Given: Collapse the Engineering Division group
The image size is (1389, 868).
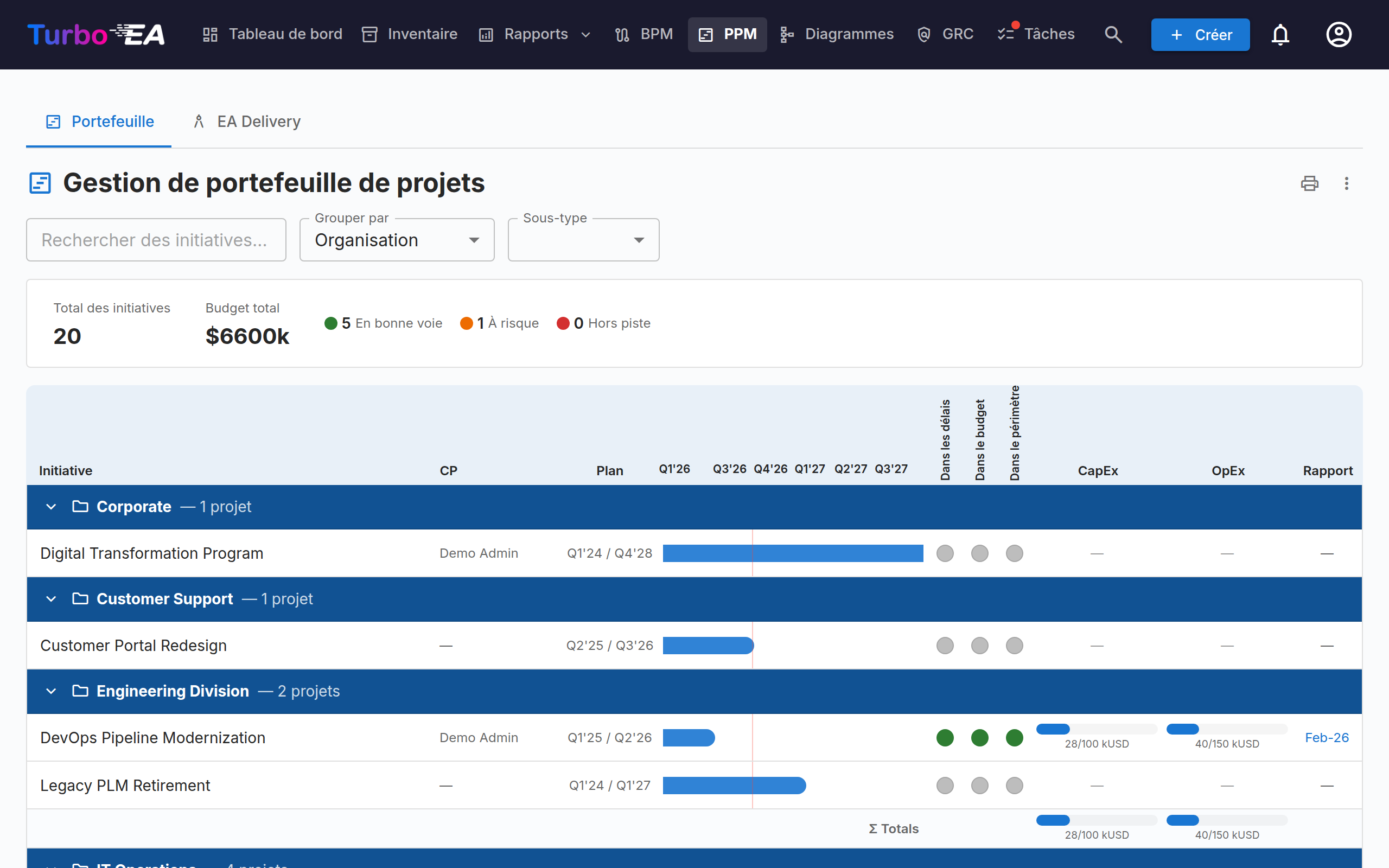Looking at the screenshot, I should coord(51,691).
